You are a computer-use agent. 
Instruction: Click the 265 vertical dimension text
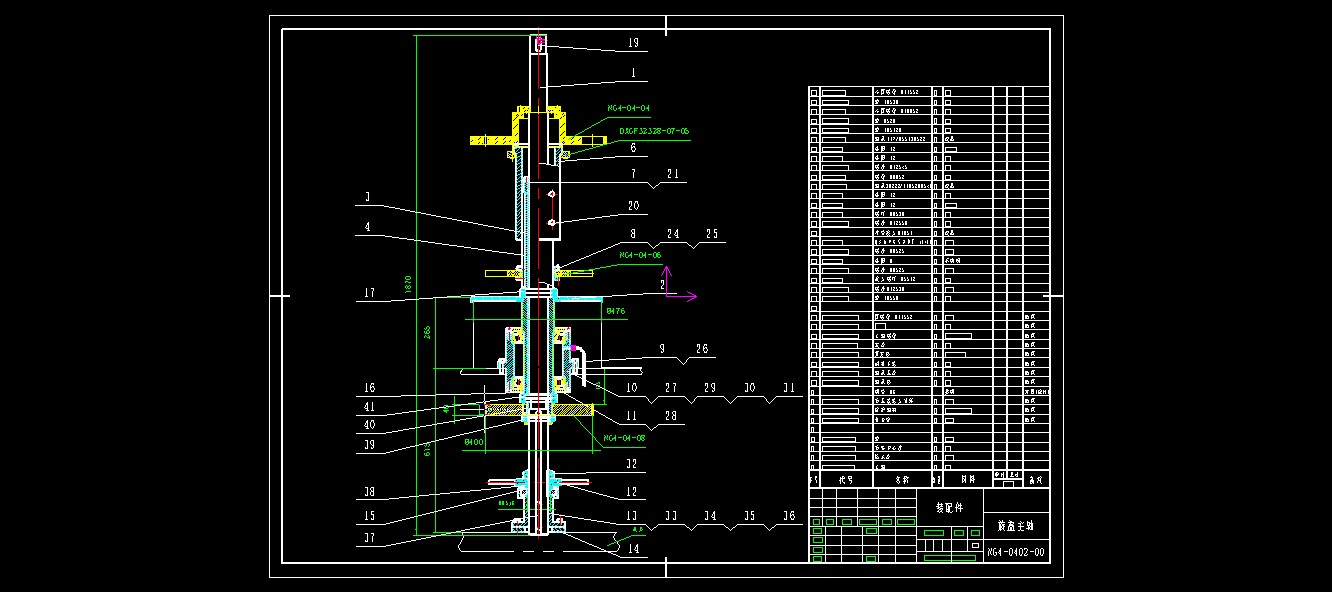(x=426, y=332)
